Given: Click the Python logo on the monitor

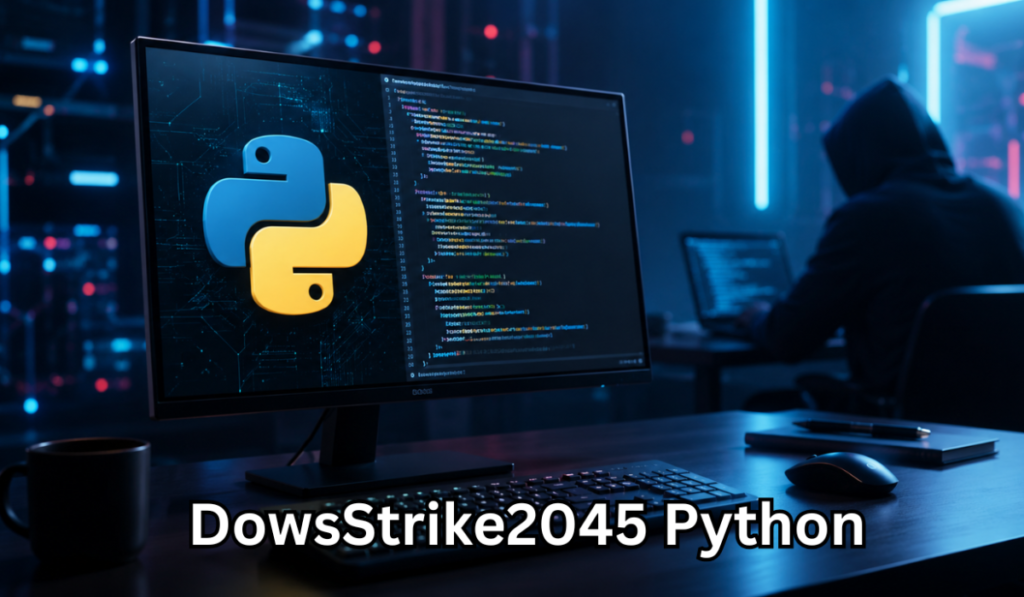Looking at the screenshot, I should click(x=285, y=224).
